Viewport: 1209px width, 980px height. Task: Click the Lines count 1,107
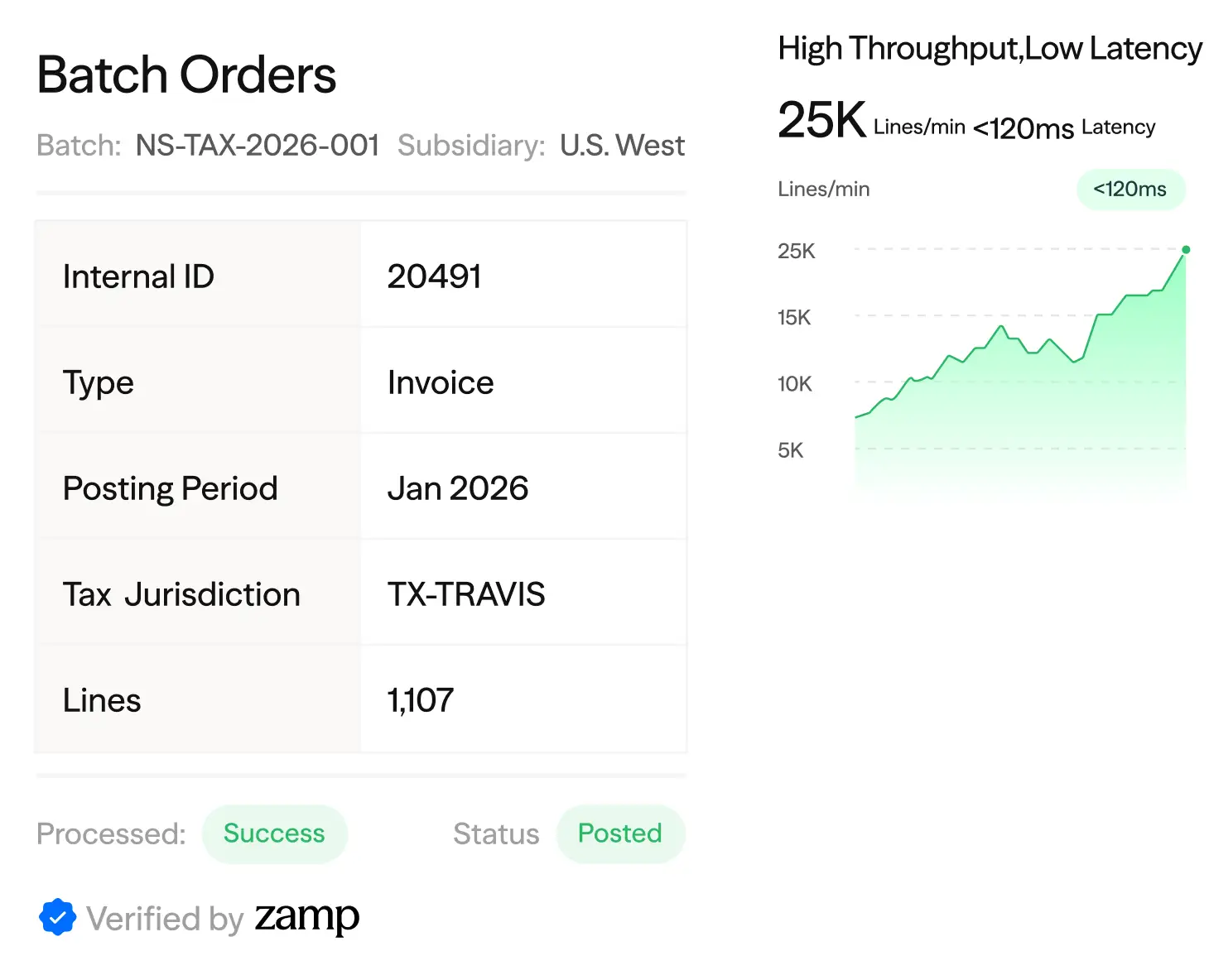pyautogui.click(x=421, y=700)
